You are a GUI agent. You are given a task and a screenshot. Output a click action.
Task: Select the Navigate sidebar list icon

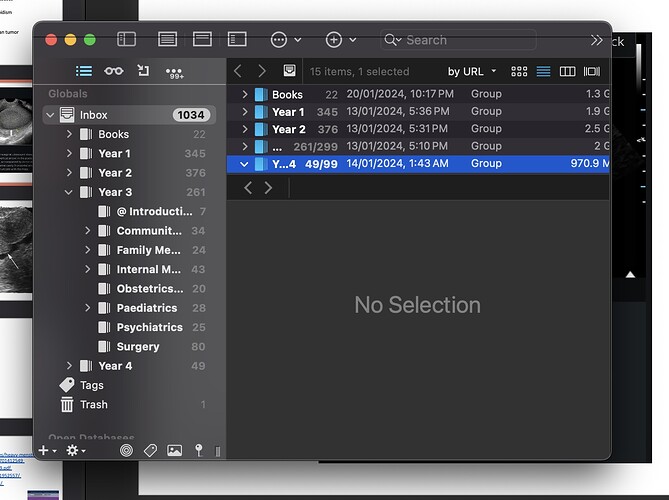[x=85, y=71]
